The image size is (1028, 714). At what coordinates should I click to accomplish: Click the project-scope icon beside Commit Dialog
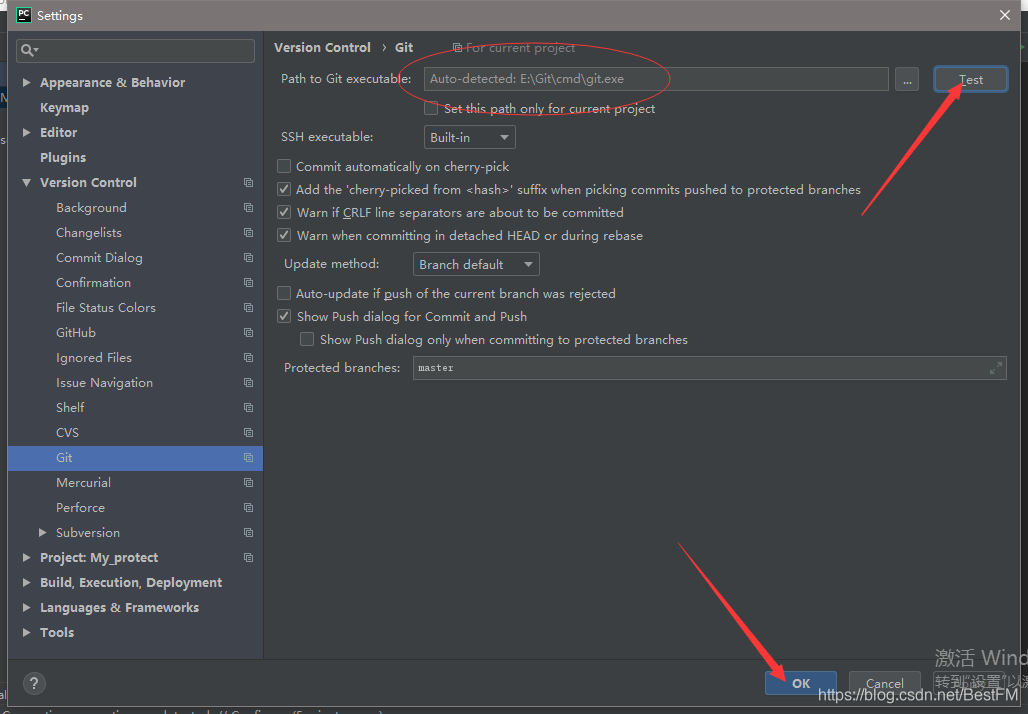point(248,258)
